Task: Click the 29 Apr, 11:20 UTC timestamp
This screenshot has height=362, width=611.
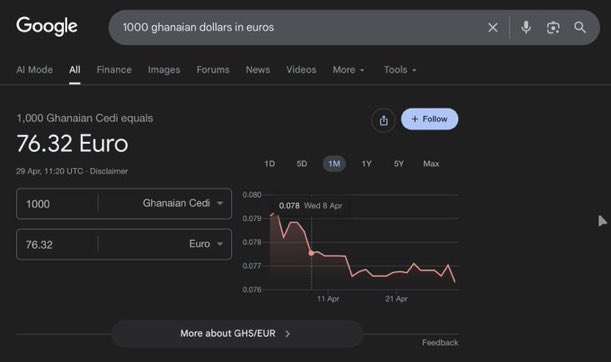Action: point(49,171)
